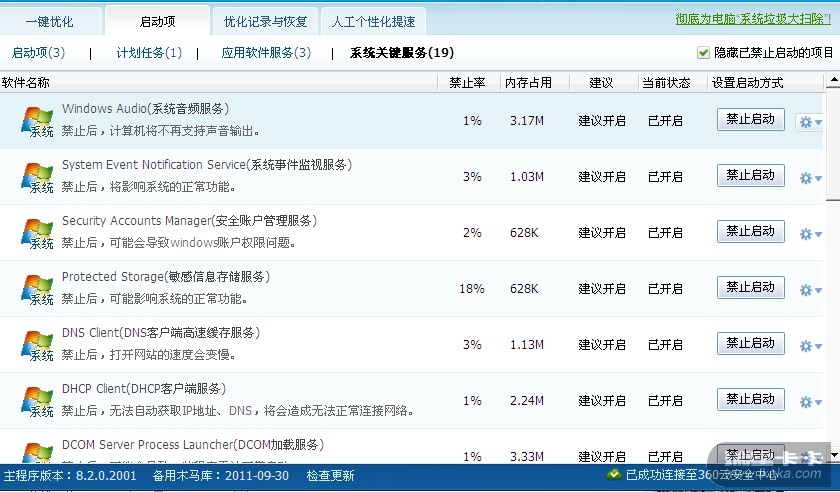Click 检查更新 in the status bar
Screen dimensions: 840x492
[330, 475]
